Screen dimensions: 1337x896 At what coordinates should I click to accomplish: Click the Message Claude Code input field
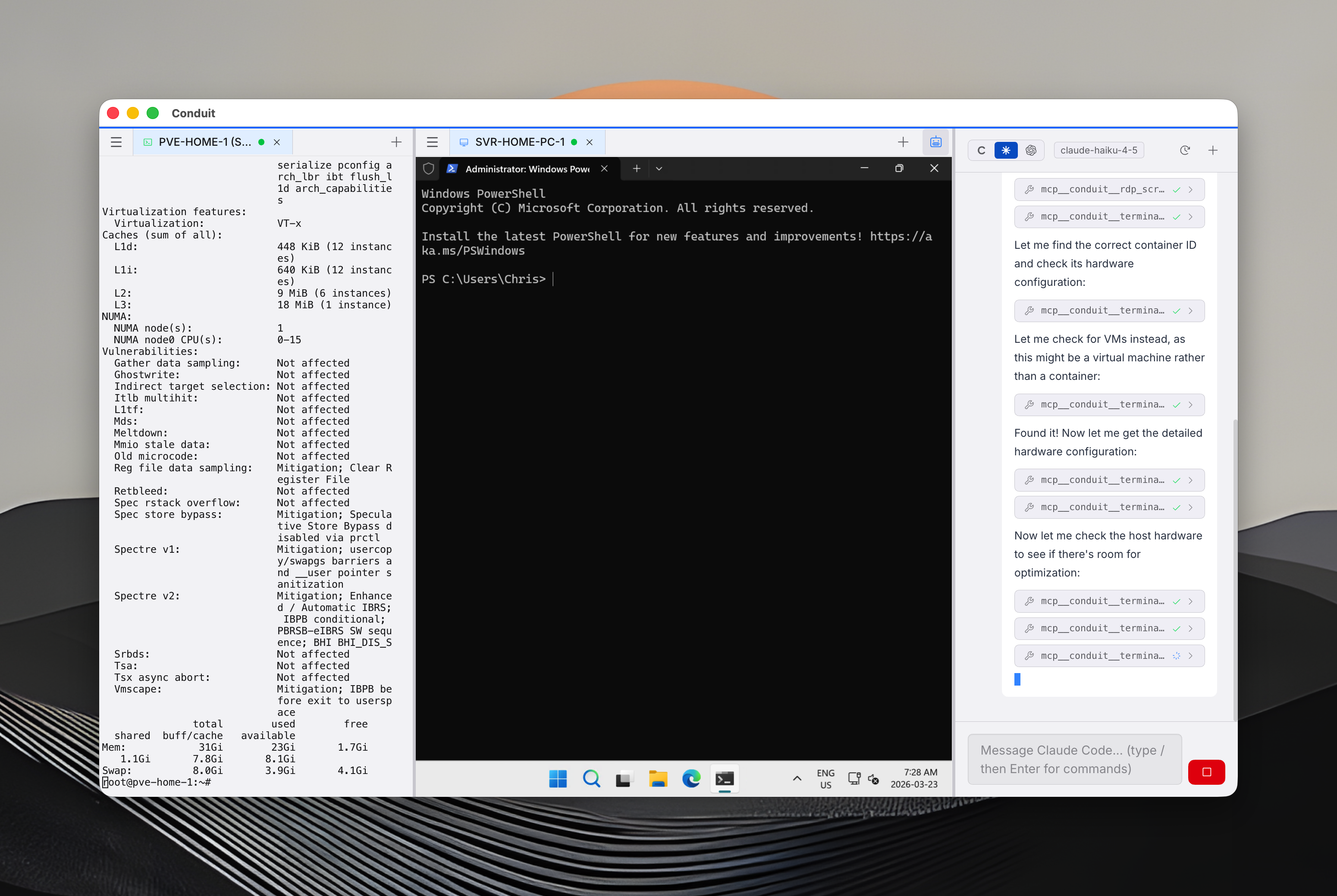[x=1074, y=759]
